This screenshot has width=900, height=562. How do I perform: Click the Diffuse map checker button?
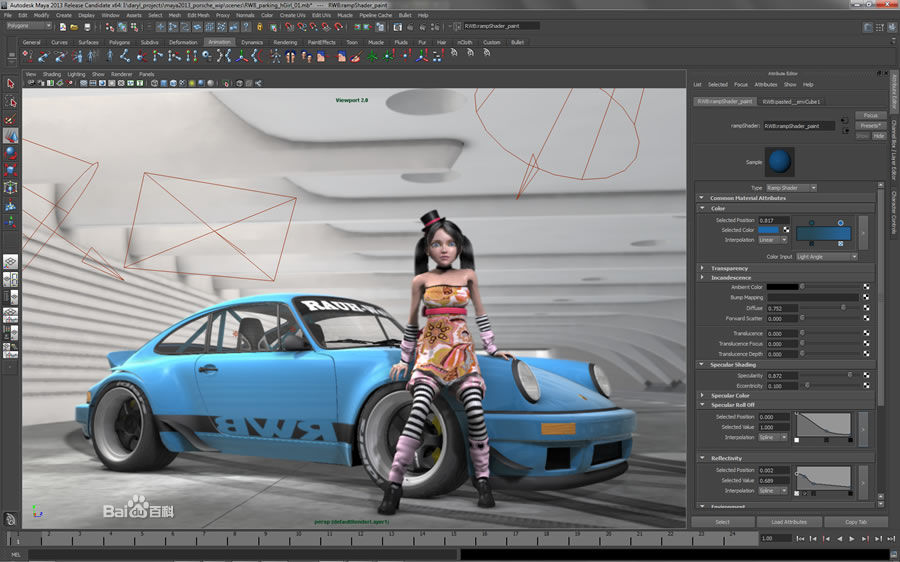pyautogui.click(x=866, y=308)
